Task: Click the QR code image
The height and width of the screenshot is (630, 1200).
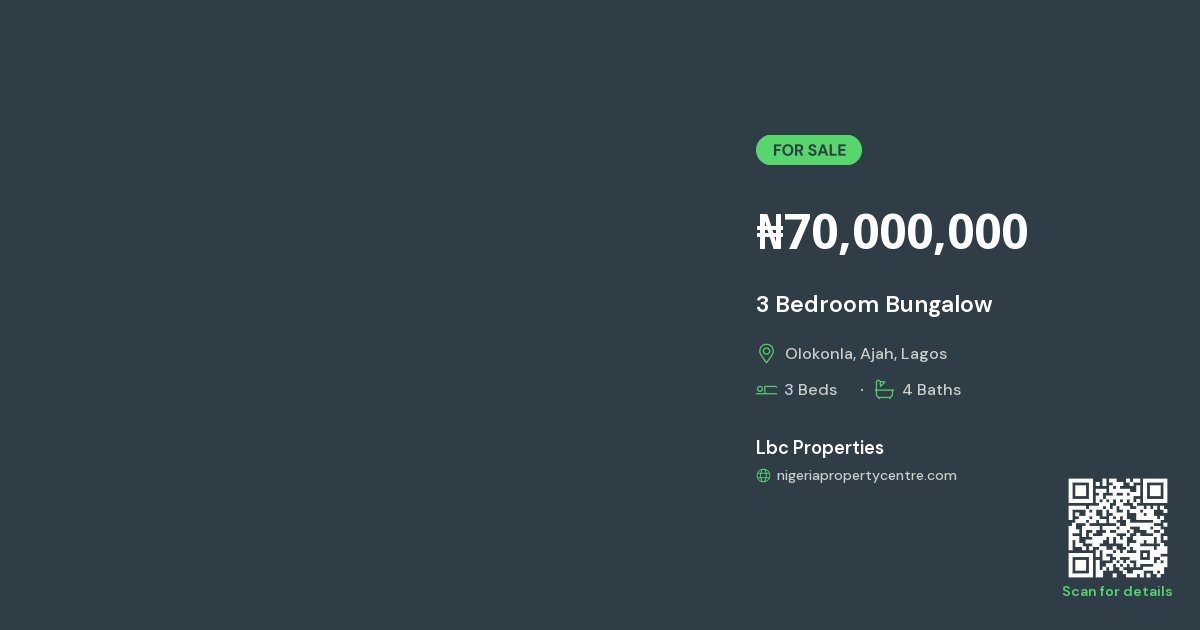Action: [1118, 528]
